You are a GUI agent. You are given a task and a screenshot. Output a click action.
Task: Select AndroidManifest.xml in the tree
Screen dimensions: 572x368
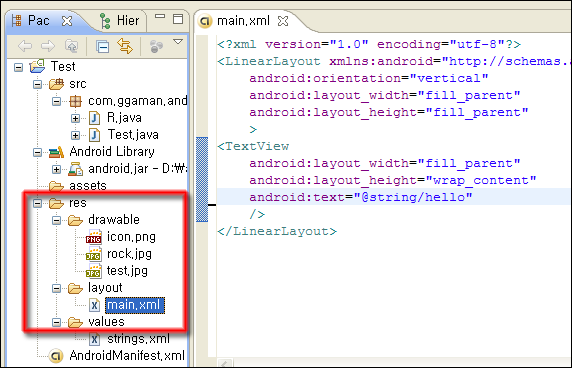[127, 356]
